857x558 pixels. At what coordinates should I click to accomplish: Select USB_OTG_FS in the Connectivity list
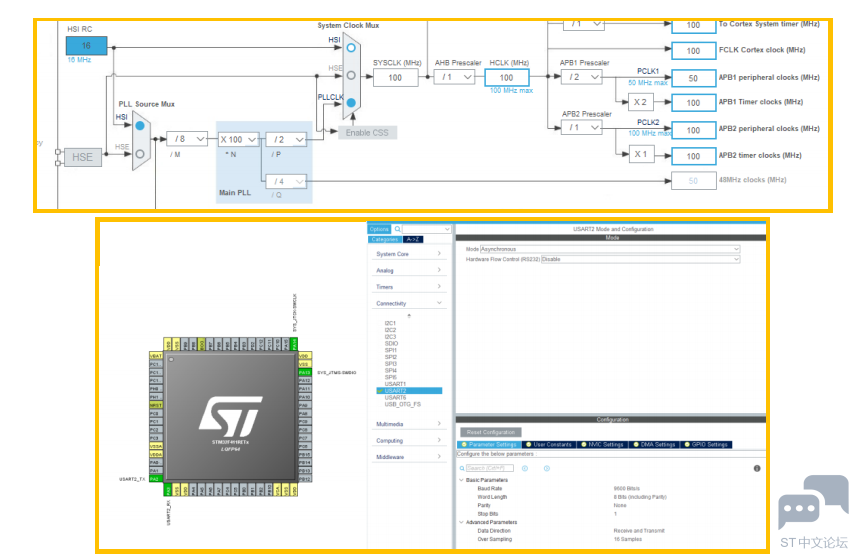coord(402,404)
